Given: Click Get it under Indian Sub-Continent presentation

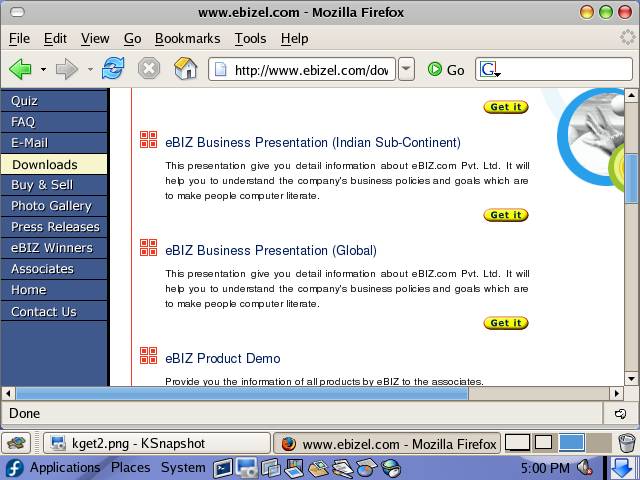Looking at the screenshot, I should 505,215.
